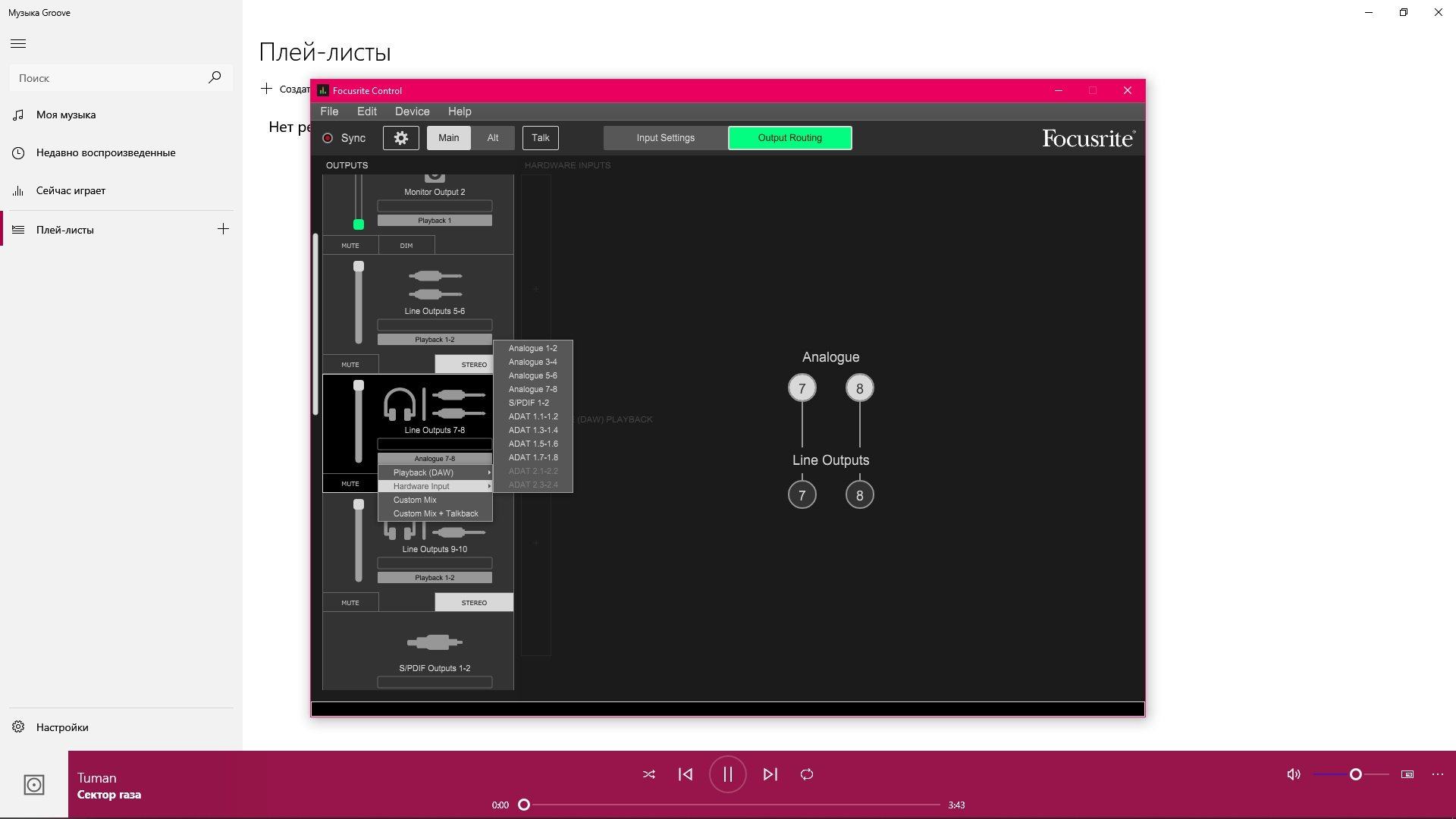Viewport: 1456px width, 819px height.
Task: Open Focusrite settings gear icon
Action: pyautogui.click(x=400, y=138)
